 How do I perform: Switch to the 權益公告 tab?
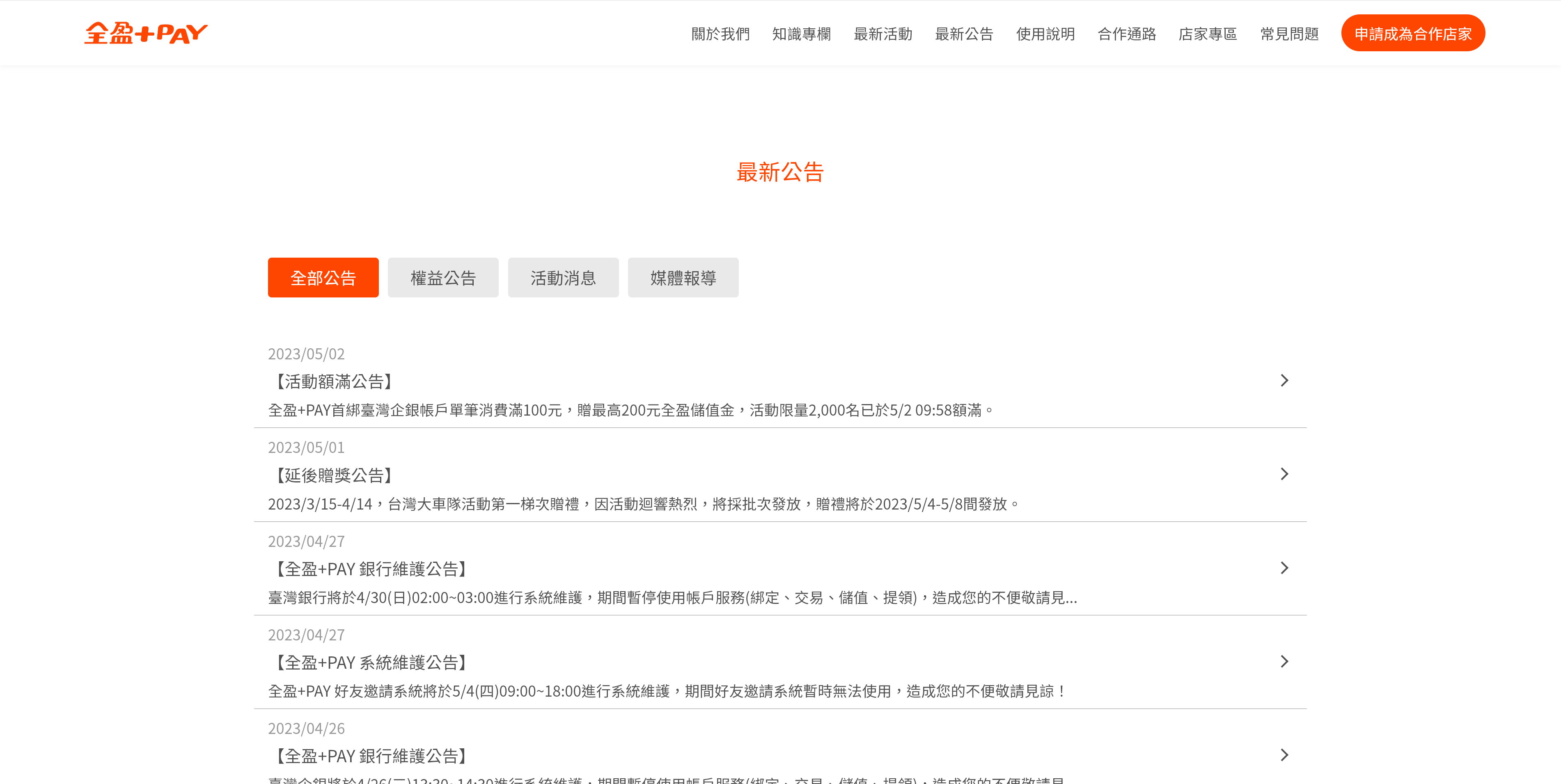443,277
